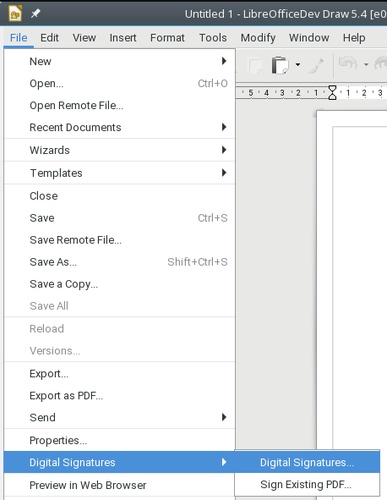
Task: Click the horizontal ruler at mark 3 right
Action: (380, 93)
